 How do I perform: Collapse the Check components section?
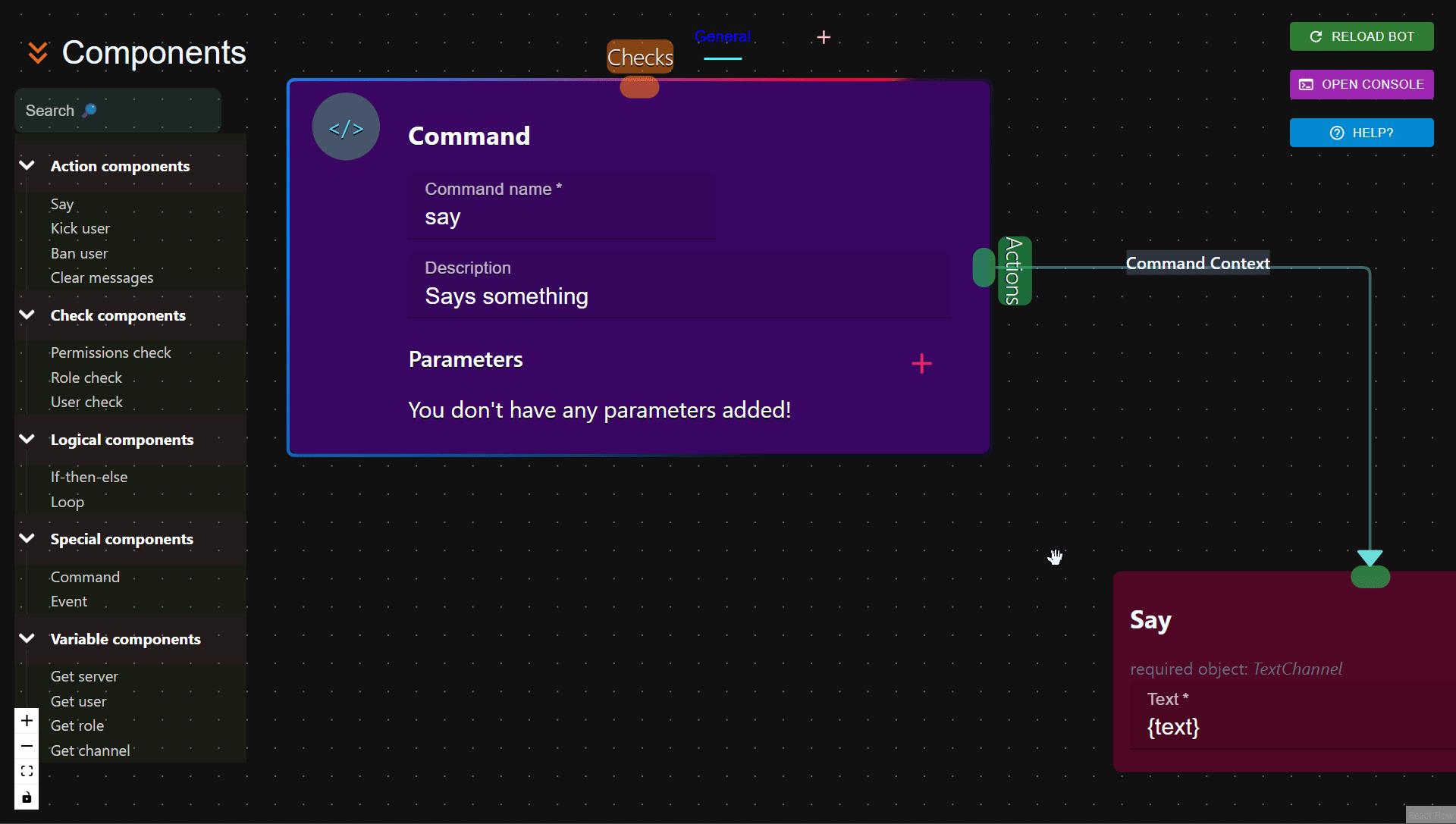pos(27,315)
